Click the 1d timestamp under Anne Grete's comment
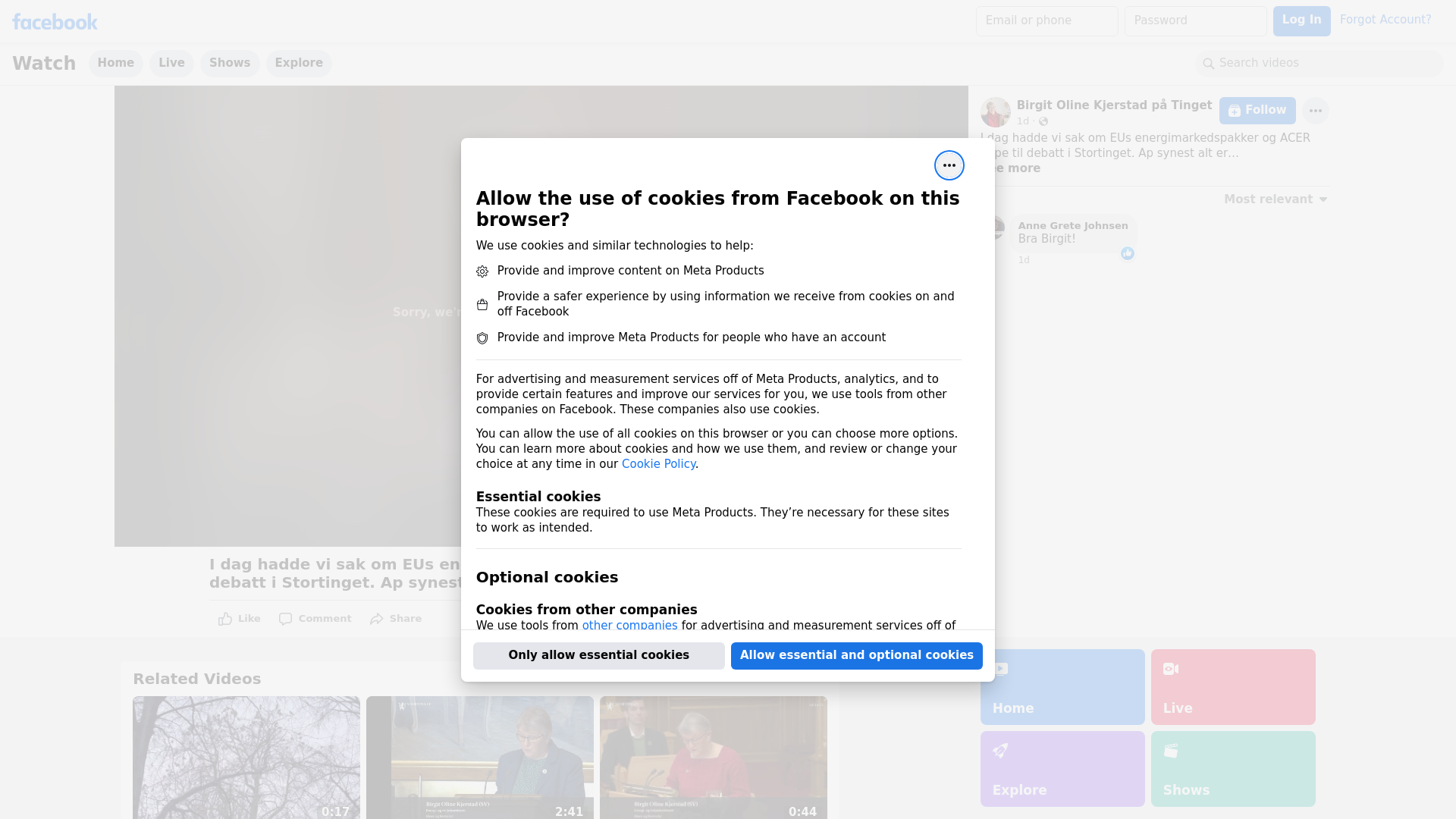Image resolution: width=1456 pixels, height=819 pixels. pos(1024,260)
